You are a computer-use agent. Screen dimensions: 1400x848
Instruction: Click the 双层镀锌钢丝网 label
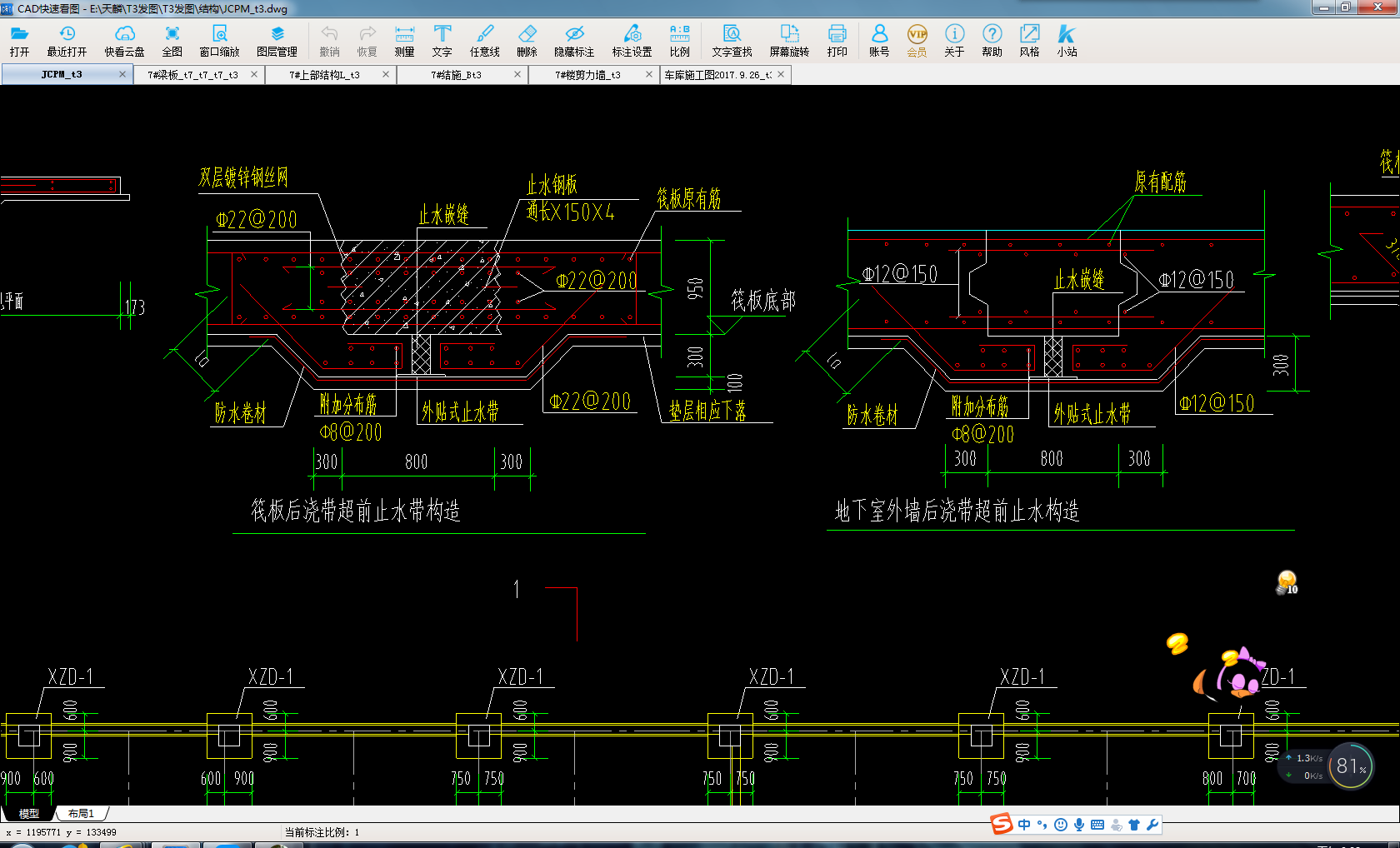tap(243, 177)
